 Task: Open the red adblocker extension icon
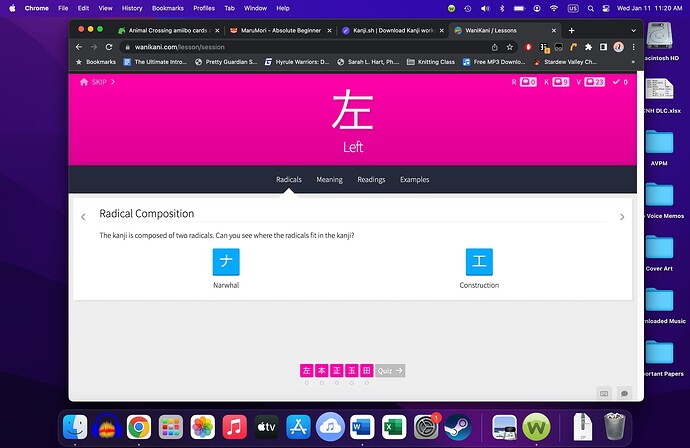(529, 47)
